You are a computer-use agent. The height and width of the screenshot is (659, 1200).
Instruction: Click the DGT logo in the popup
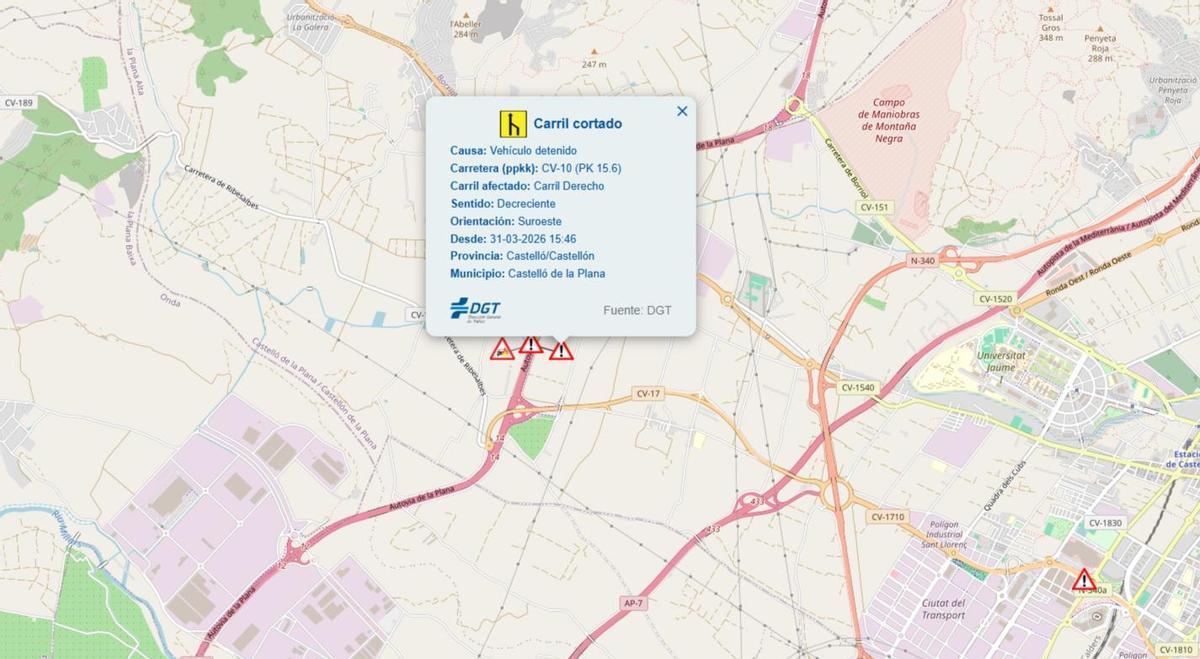(475, 309)
